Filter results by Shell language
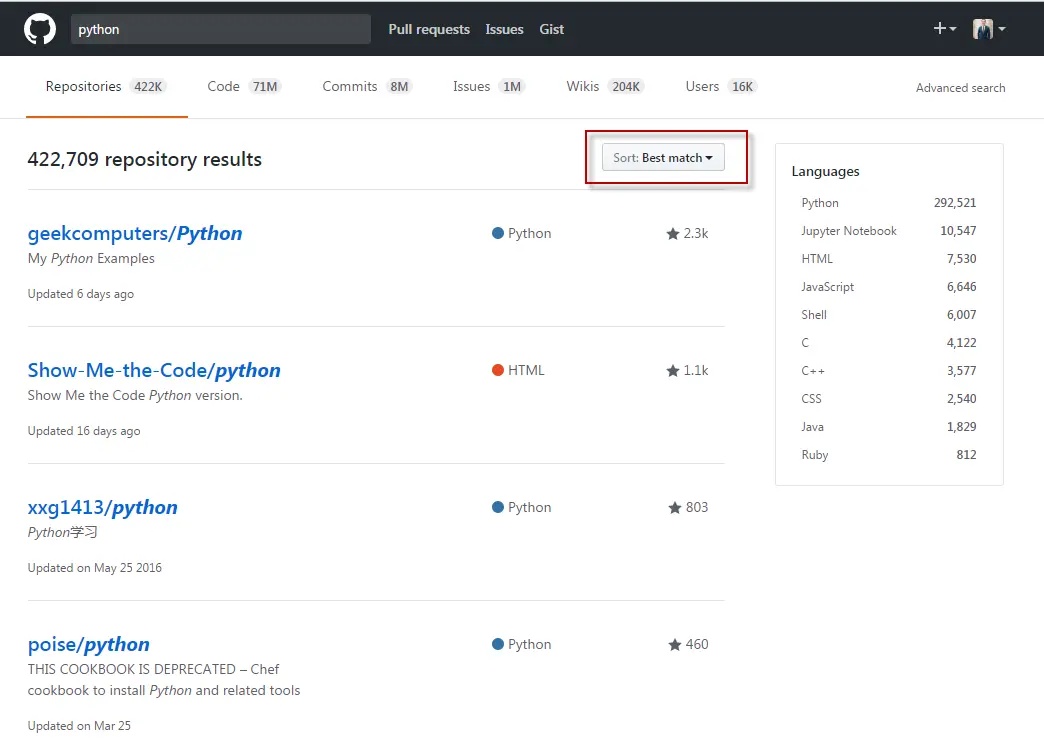The width and height of the screenshot is (1044, 743). (889, 315)
